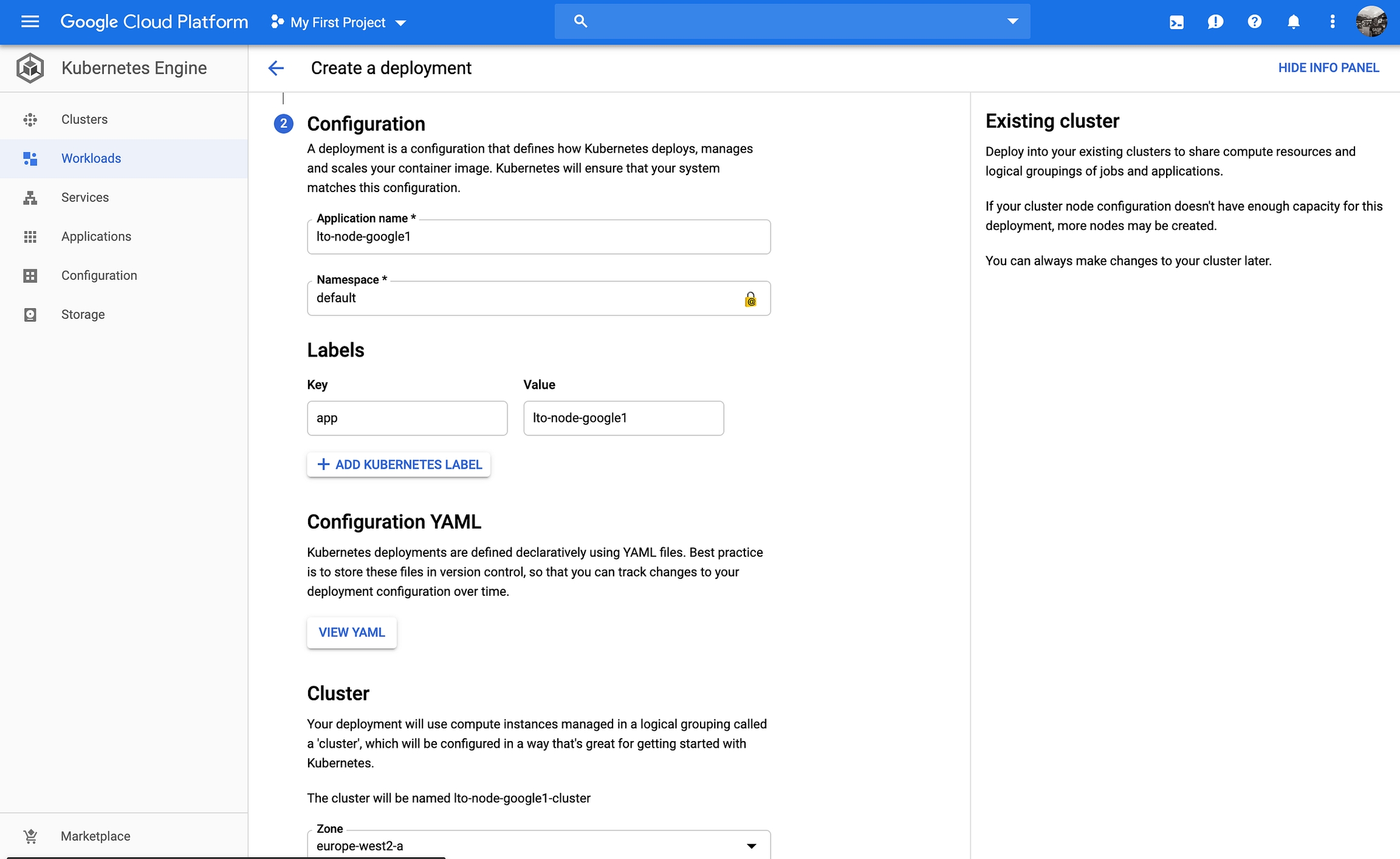Open the user account avatar
Screen dimensions: 1400x859
click(x=1371, y=22)
